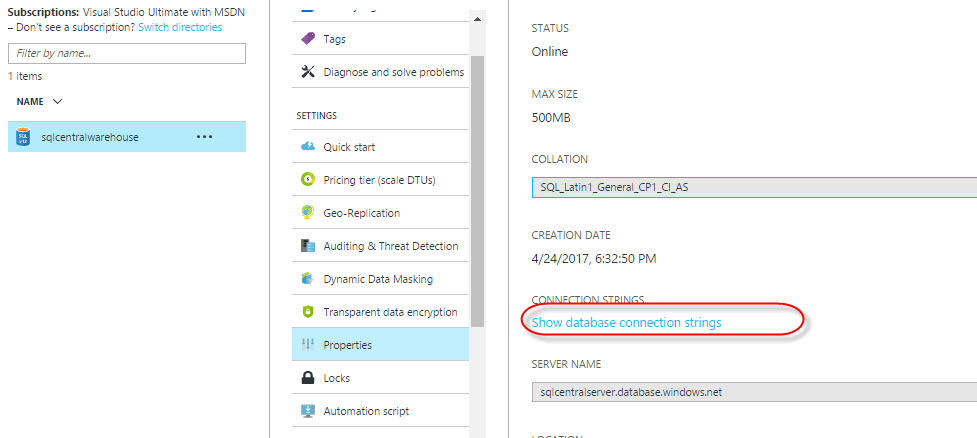977x438 pixels.
Task: Click the Diagnose and solve problems wrench icon
Action: (308, 72)
